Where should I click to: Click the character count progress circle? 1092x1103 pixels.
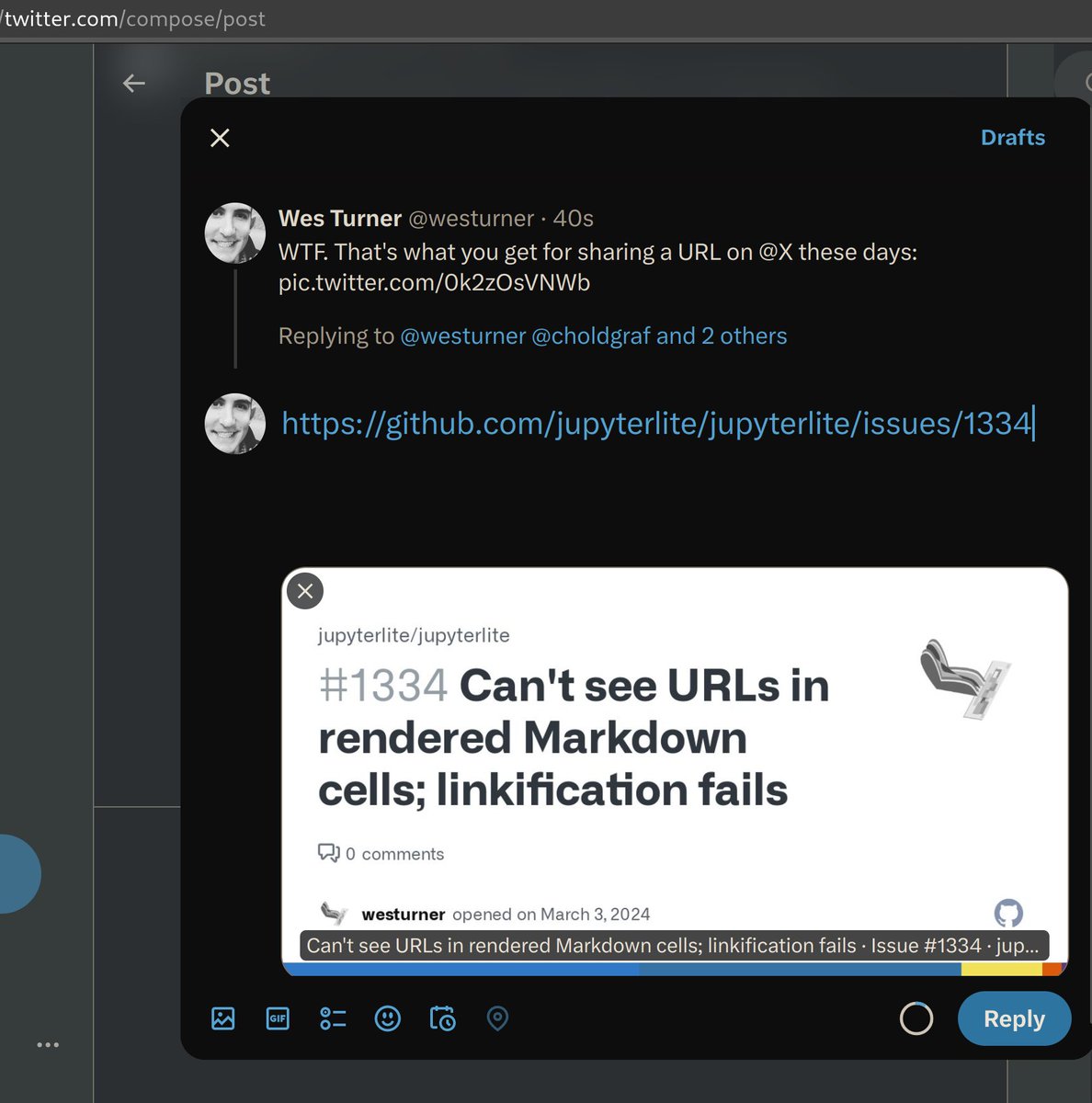[x=916, y=1018]
